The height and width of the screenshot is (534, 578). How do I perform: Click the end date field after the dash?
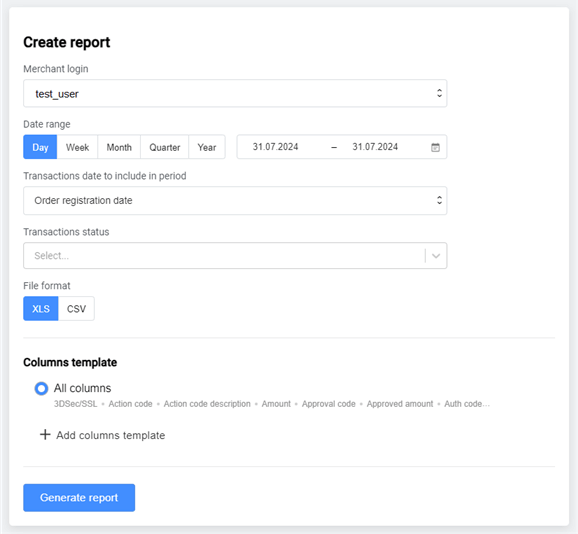click(375, 147)
